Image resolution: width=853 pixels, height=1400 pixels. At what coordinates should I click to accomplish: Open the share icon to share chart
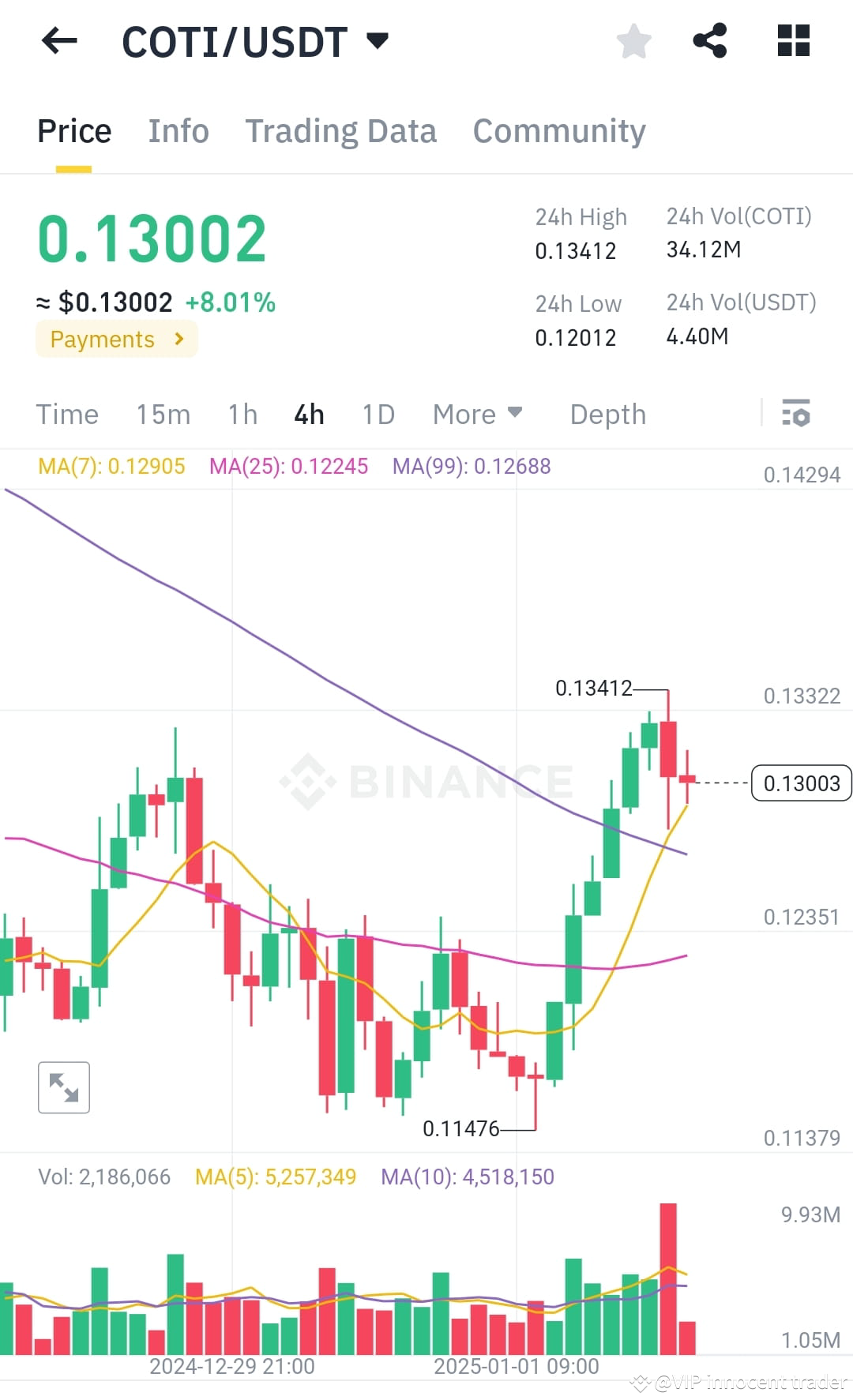point(711,40)
